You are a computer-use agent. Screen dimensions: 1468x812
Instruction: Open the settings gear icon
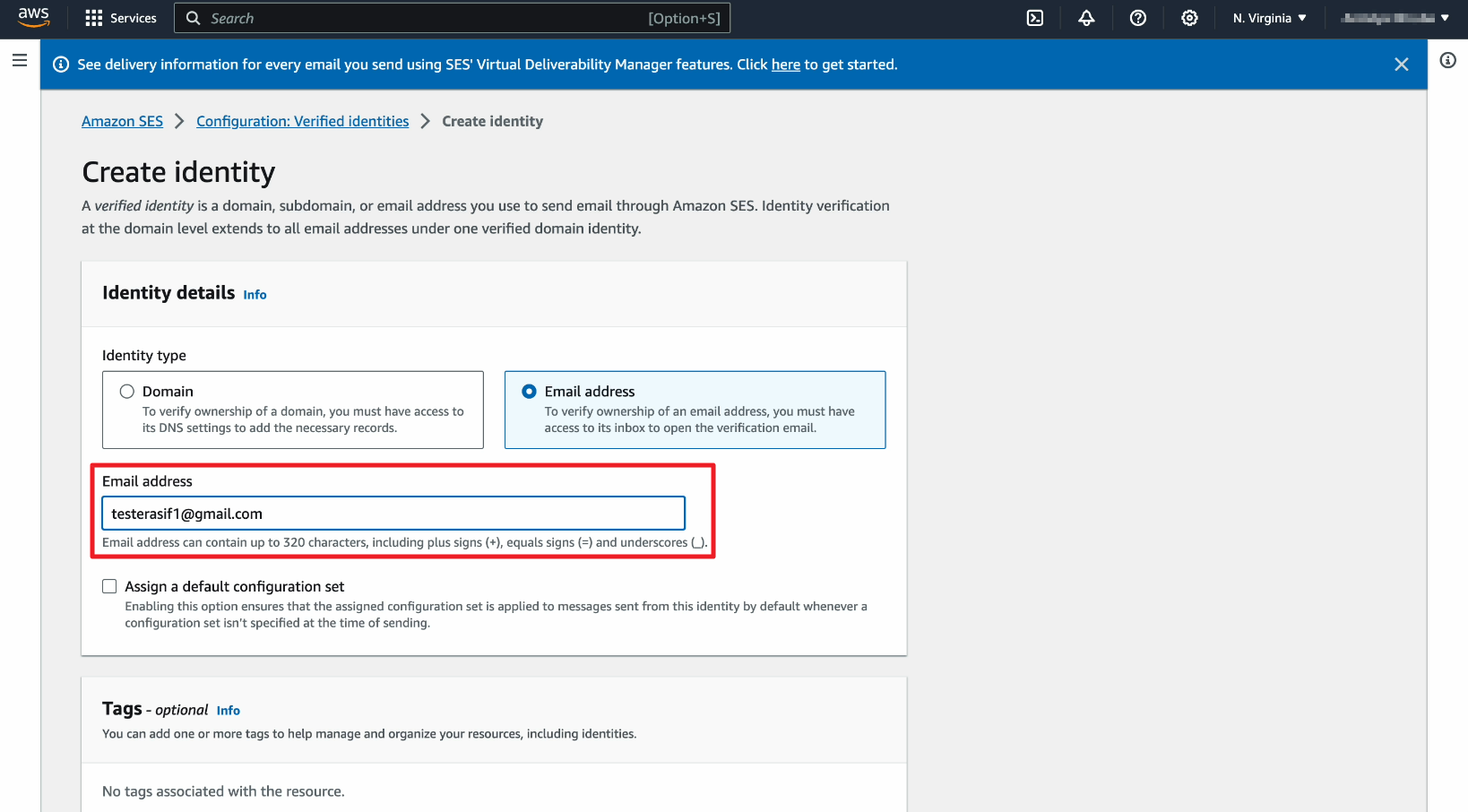[1189, 18]
